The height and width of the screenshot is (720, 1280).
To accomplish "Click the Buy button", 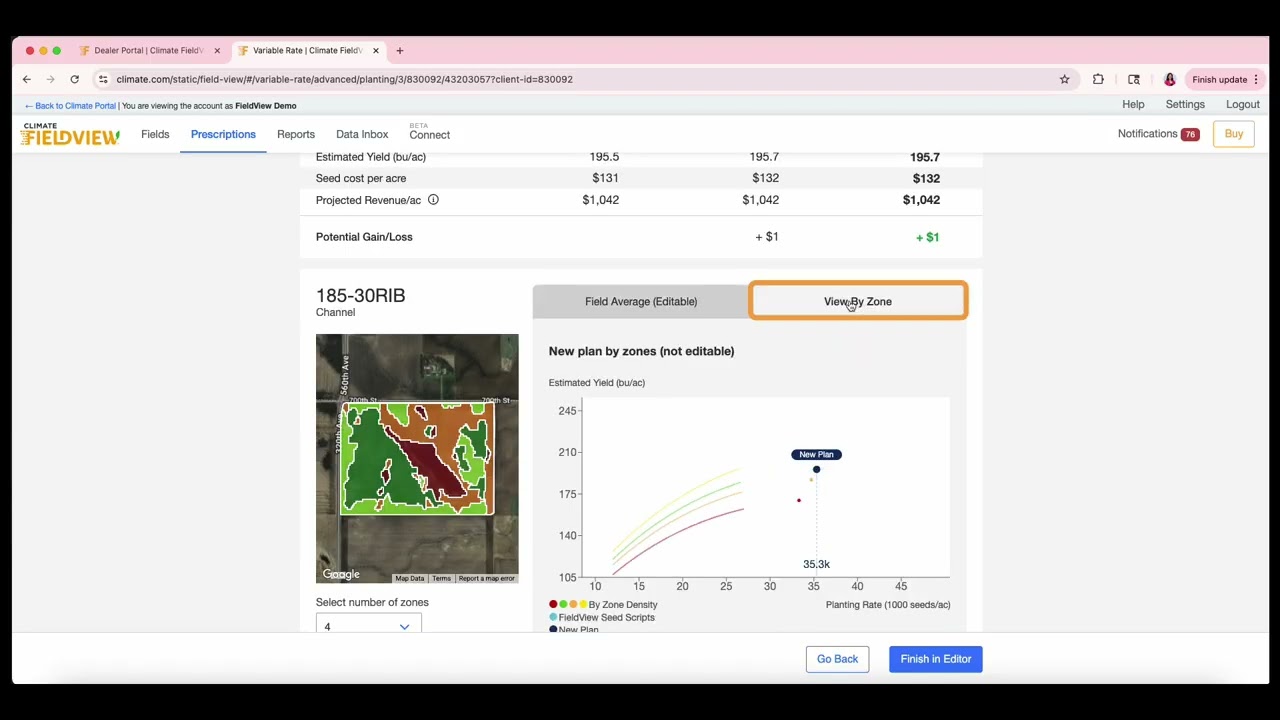I will (x=1234, y=134).
